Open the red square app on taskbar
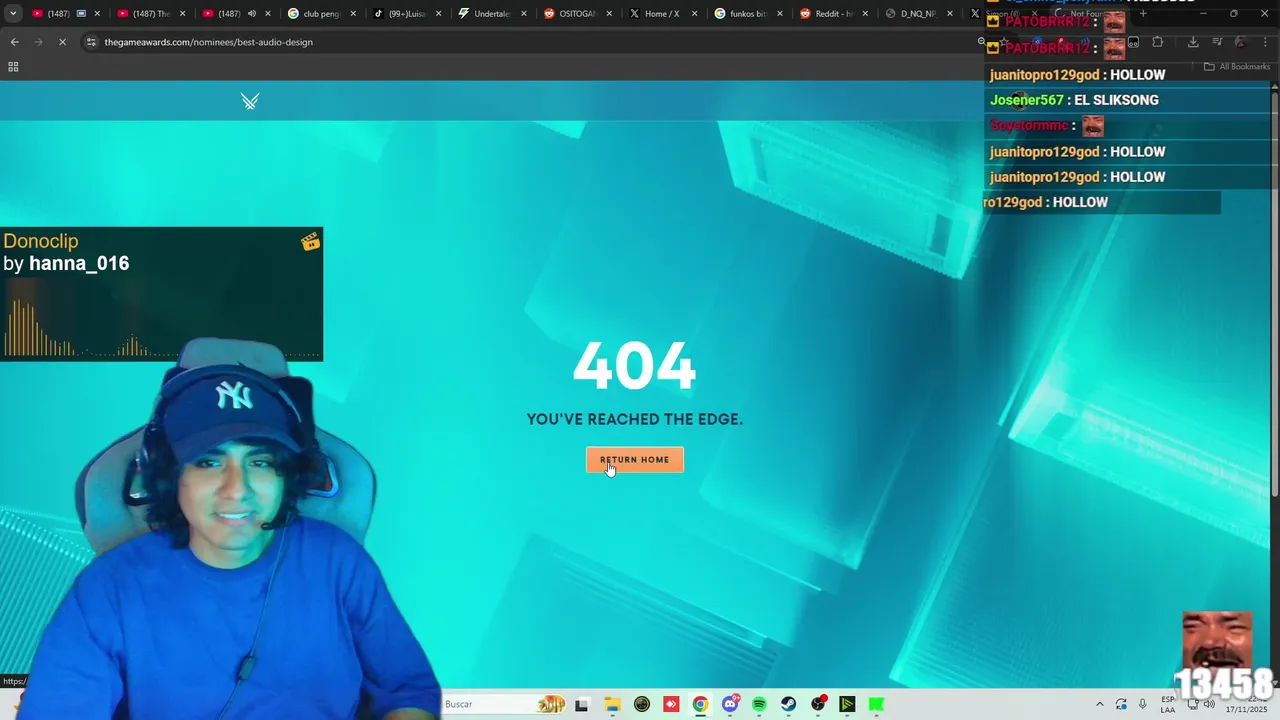This screenshot has width=1280, height=720. [x=671, y=705]
